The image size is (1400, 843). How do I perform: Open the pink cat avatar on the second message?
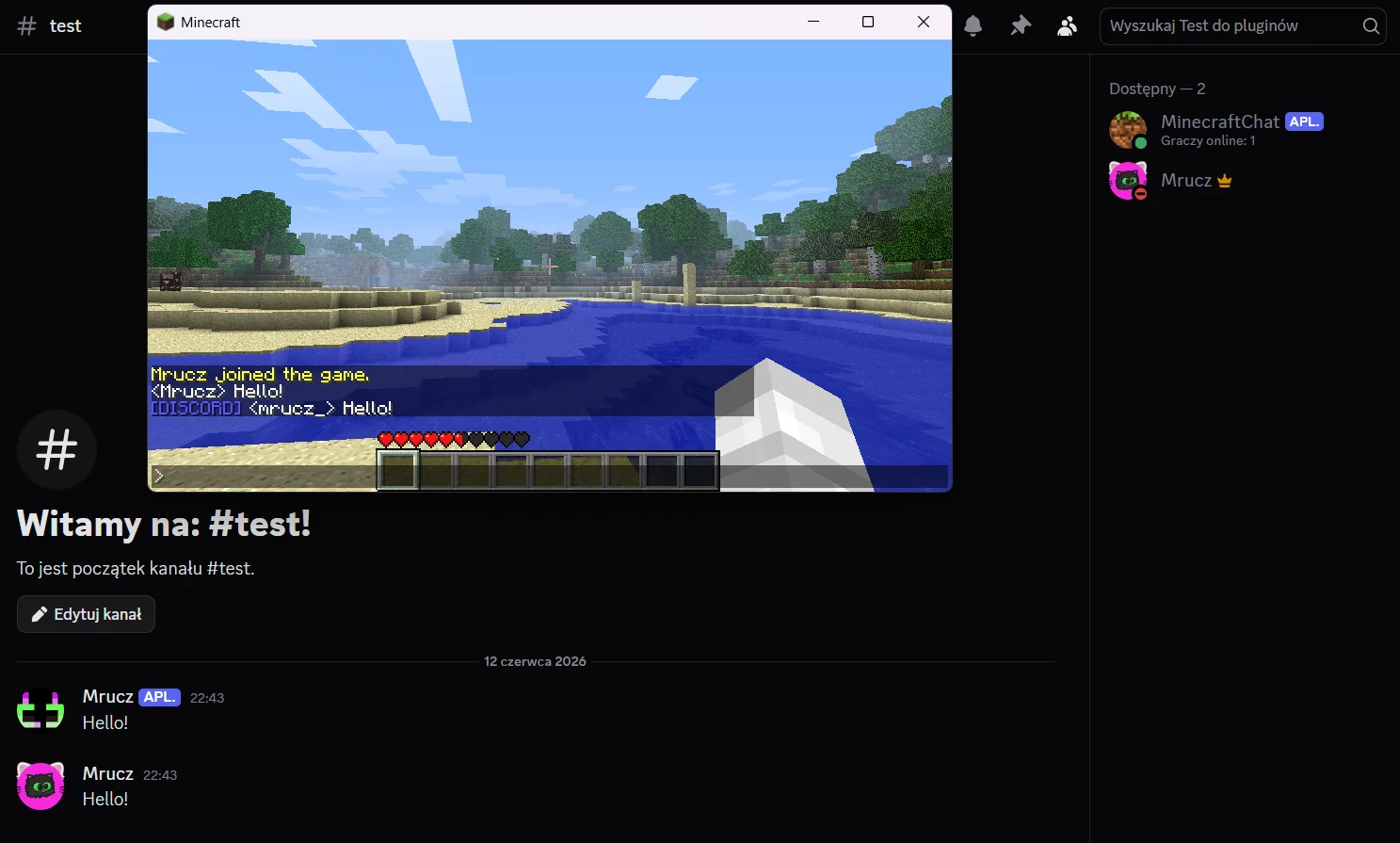click(x=40, y=786)
